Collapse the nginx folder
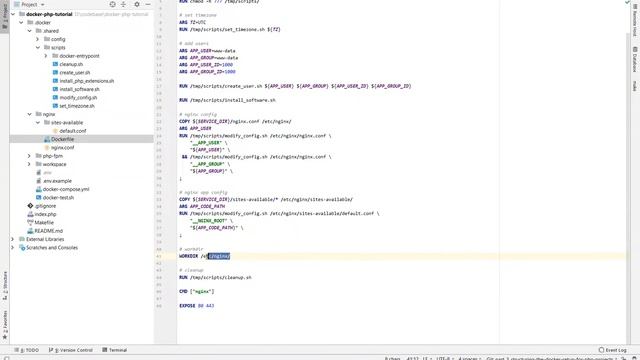Screen dimensions: 640x360 (x=29, y=114)
